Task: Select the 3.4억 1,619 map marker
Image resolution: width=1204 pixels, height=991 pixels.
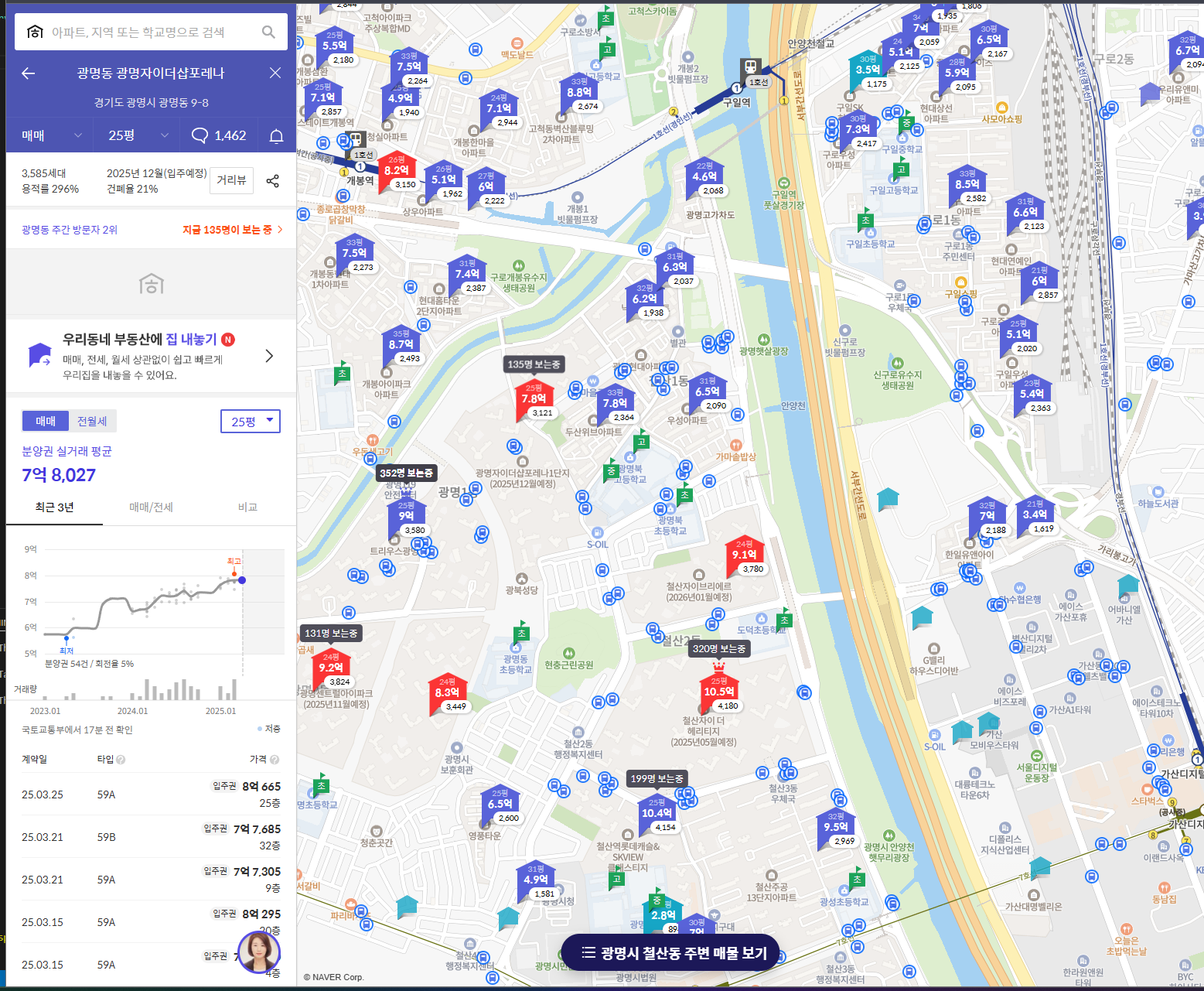Action: click(1035, 515)
